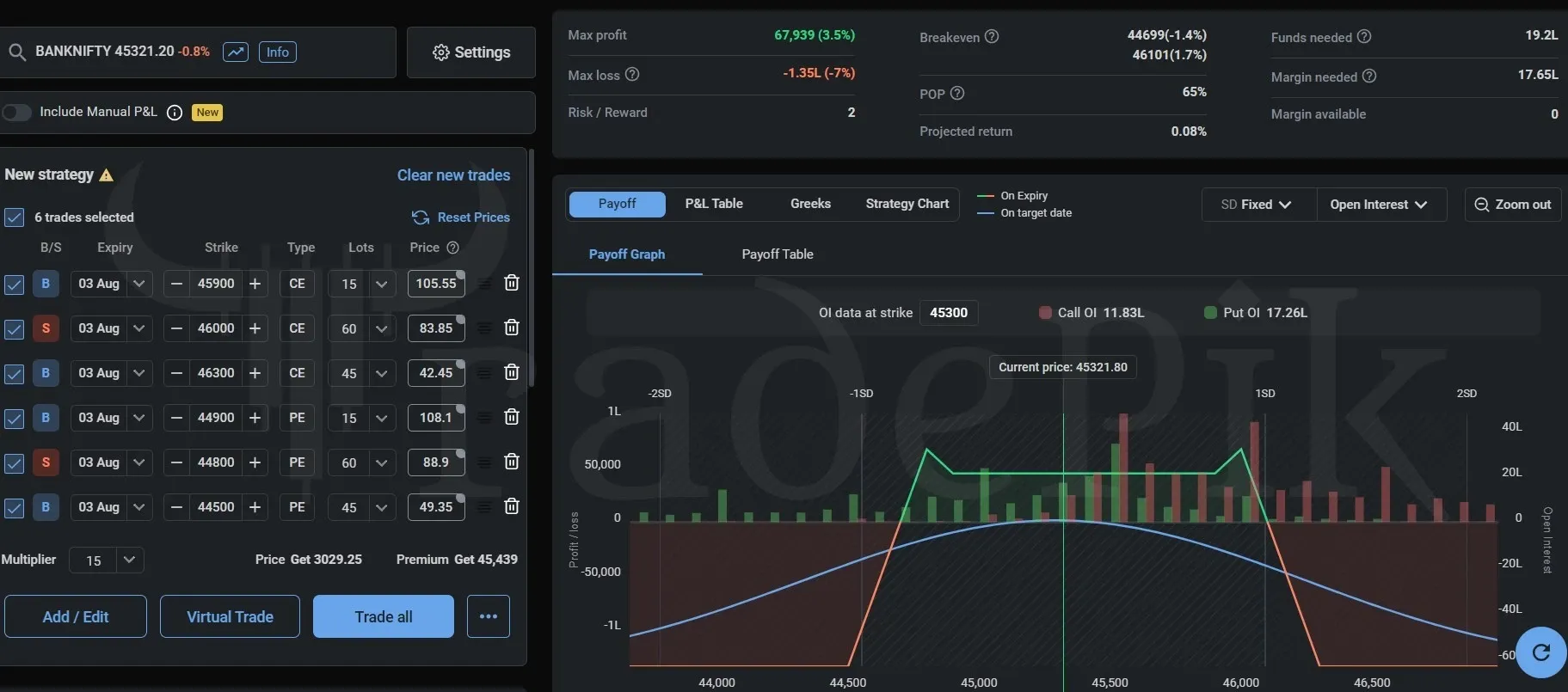Screen dimensions: 1568x692
Task: Click the Put OI green legend swatch
Action: [x=1210, y=313]
